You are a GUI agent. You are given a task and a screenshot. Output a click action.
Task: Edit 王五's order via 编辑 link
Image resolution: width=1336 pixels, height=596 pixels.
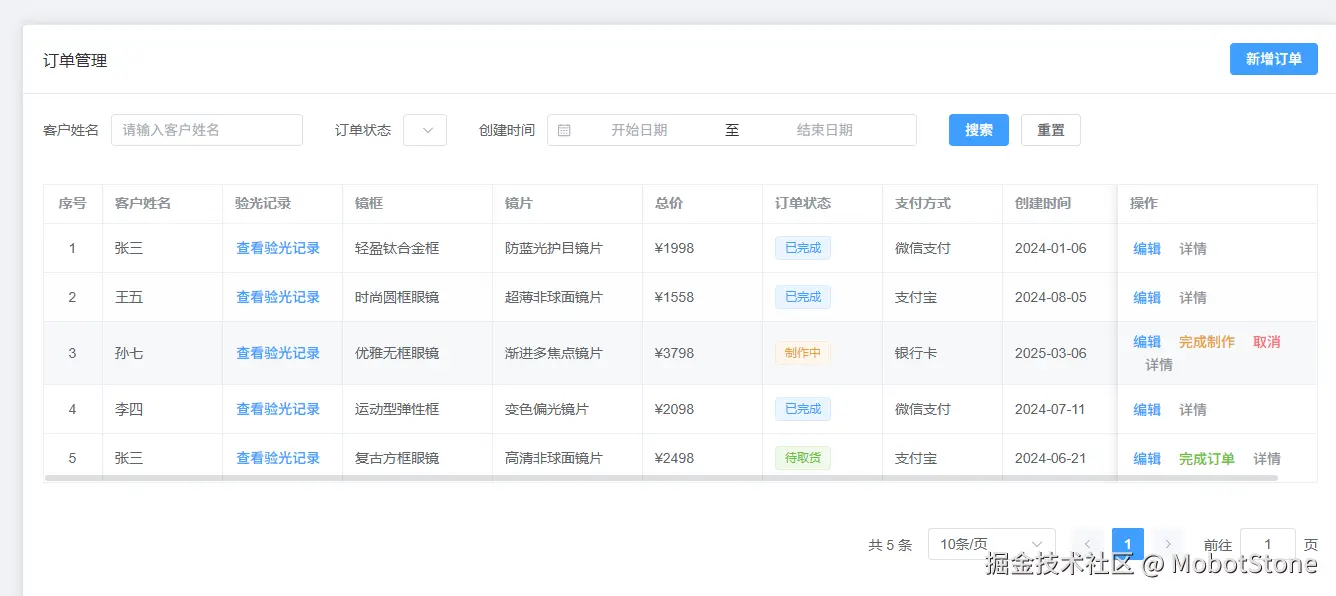1146,297
